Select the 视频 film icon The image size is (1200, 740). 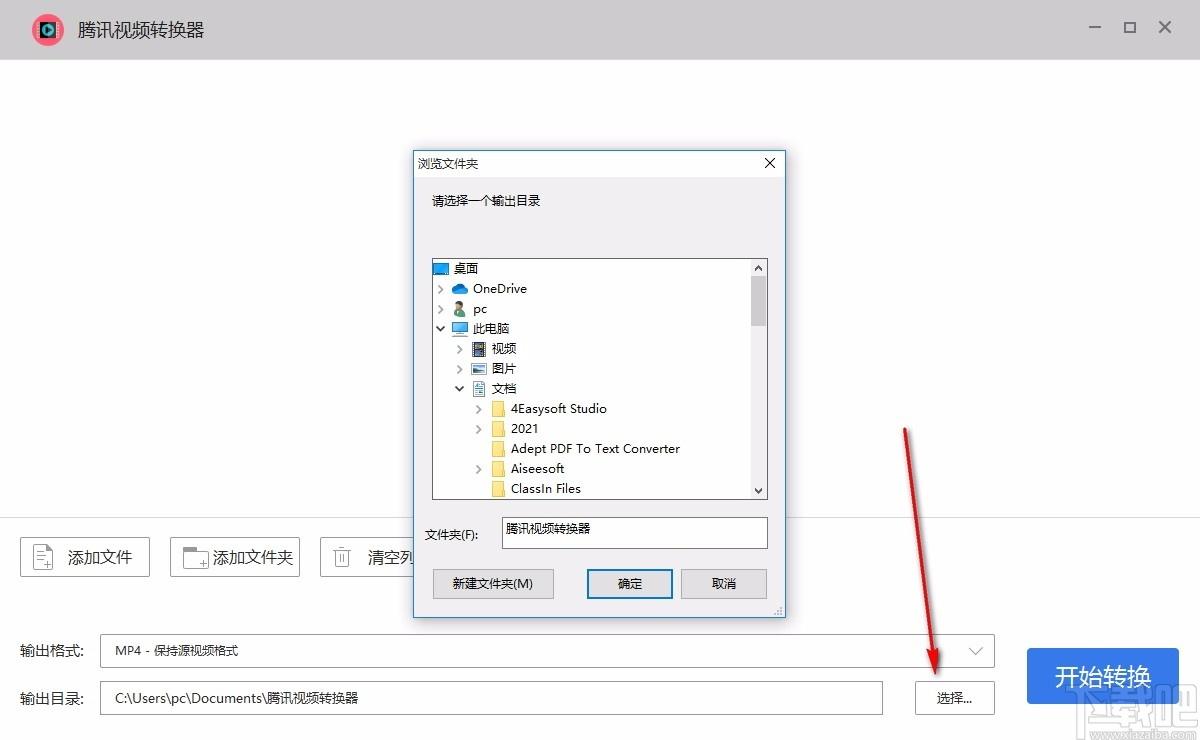(479, 349)
